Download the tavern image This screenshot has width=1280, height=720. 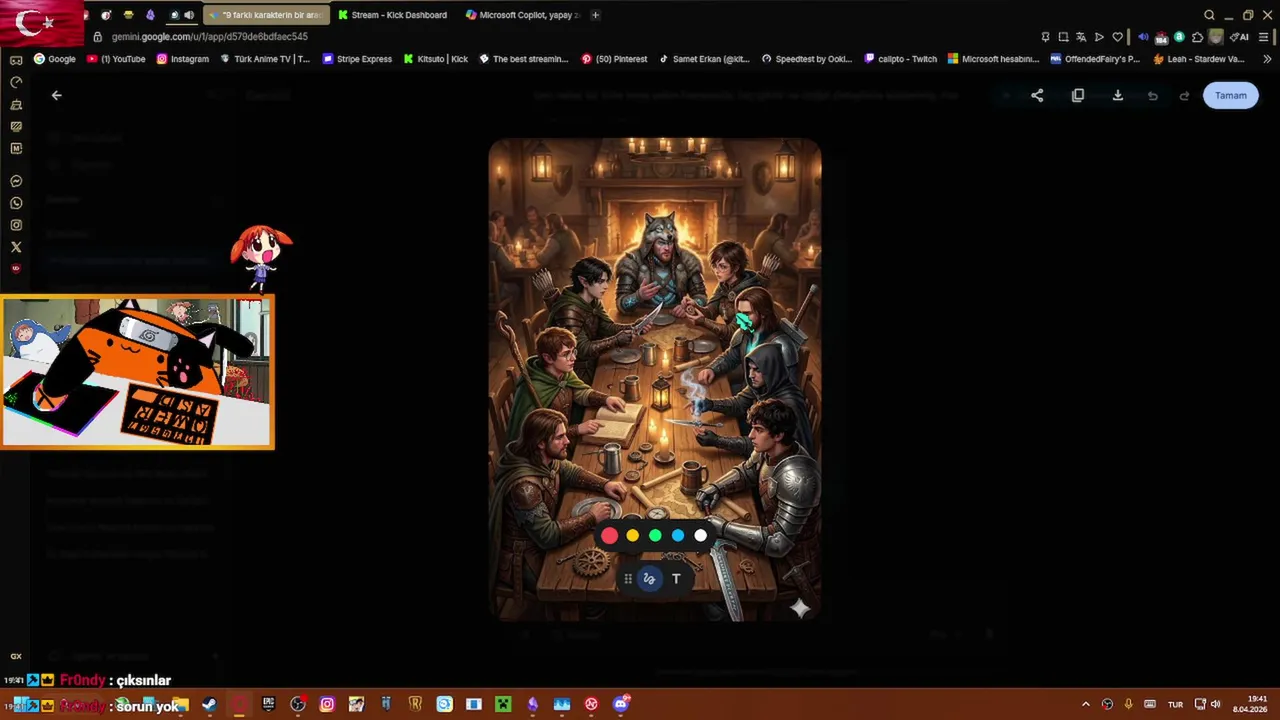1118,95
